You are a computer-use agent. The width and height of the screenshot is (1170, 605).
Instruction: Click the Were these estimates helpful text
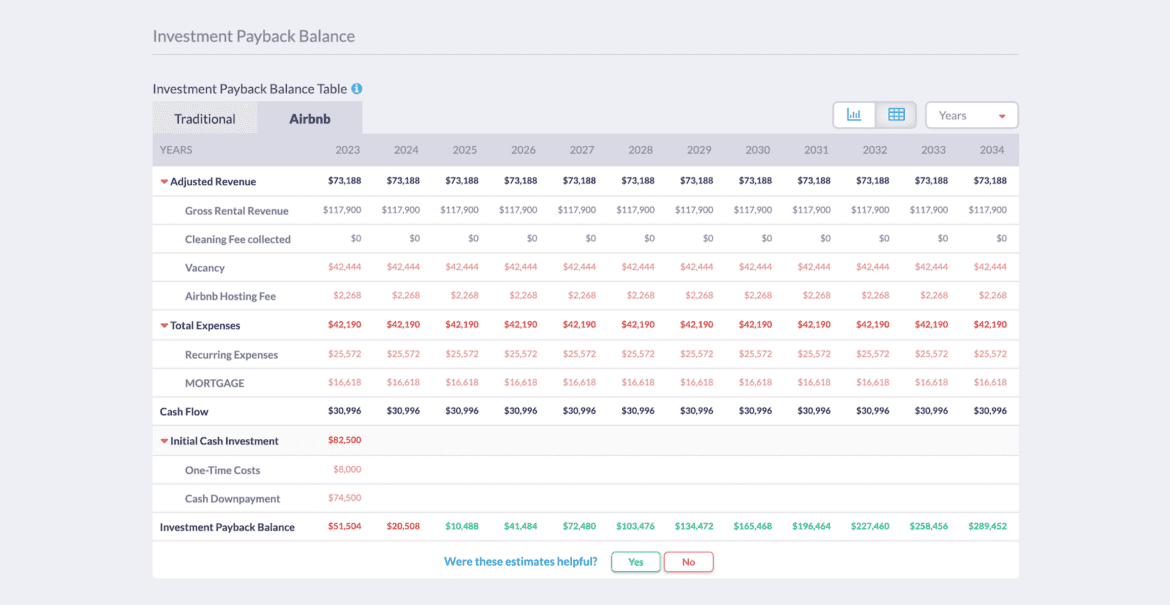click(521, 562)
